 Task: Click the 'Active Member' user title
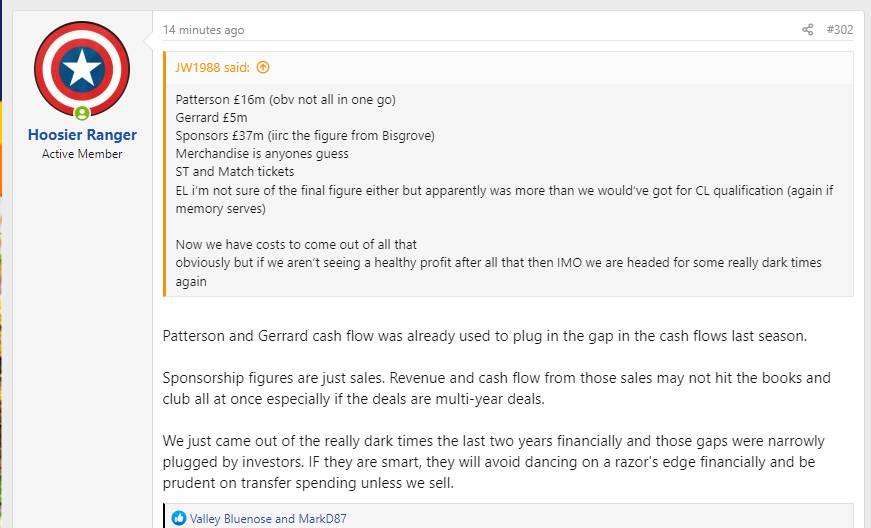(82, 154)
